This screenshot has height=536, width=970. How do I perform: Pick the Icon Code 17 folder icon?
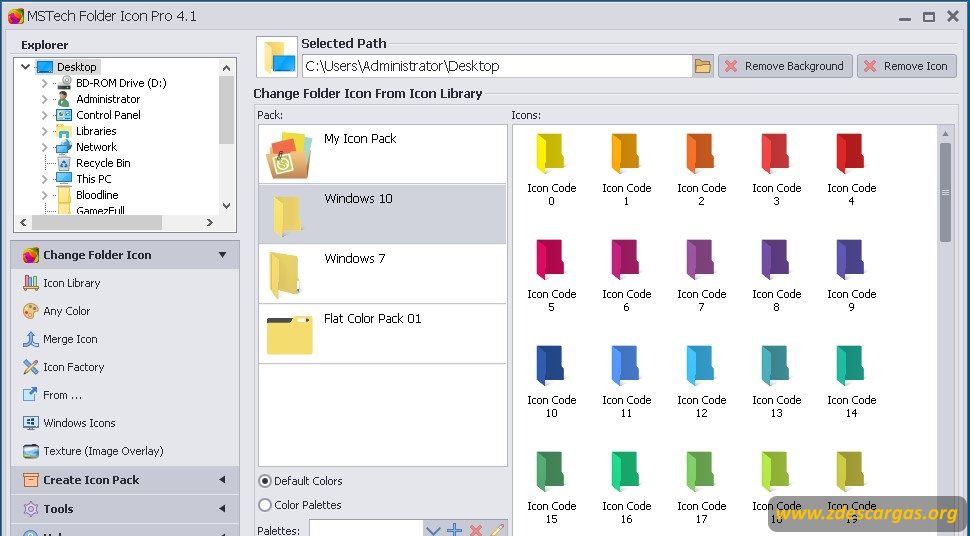coord(701,470)
